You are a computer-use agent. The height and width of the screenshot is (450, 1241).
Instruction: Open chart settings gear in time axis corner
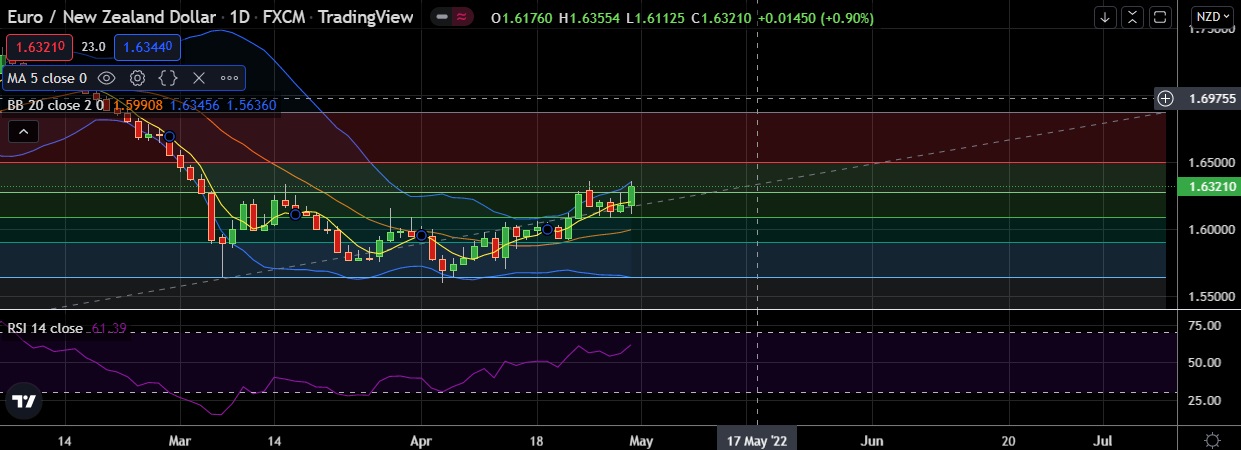tap(1212, 440)
